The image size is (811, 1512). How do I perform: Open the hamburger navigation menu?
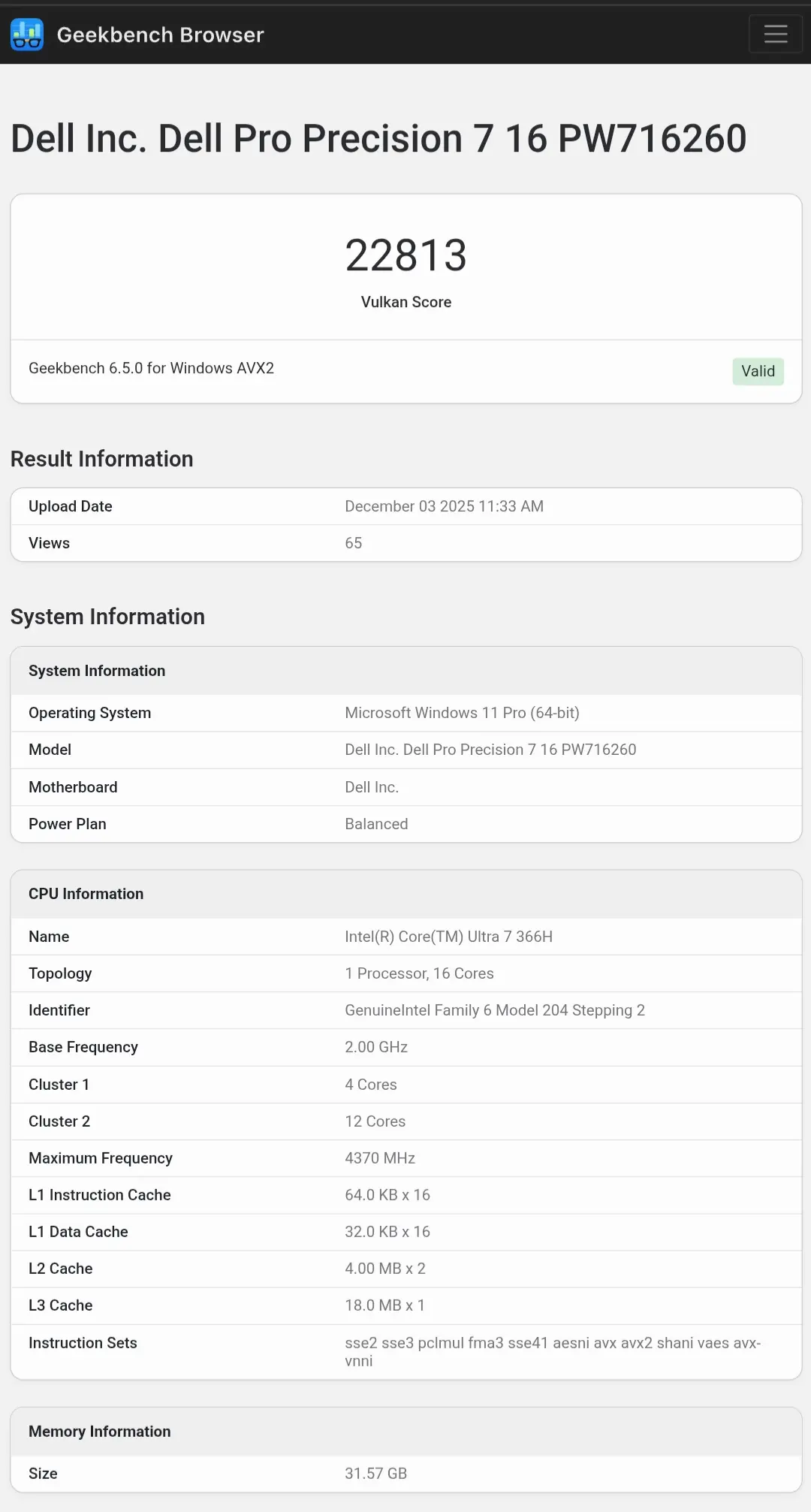775,34
